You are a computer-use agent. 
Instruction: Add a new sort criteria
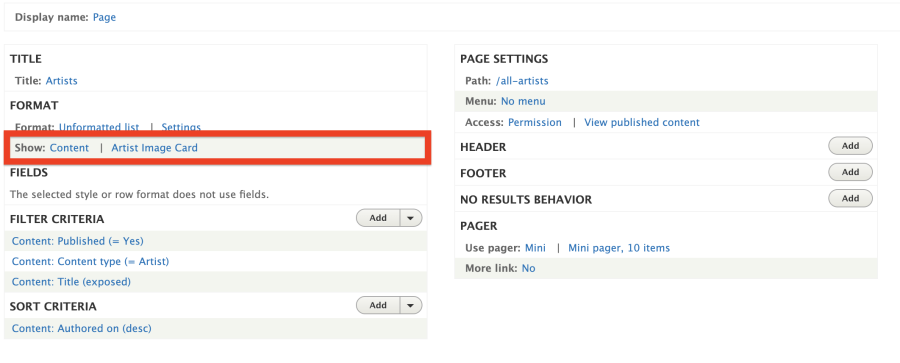click(378, 306)
